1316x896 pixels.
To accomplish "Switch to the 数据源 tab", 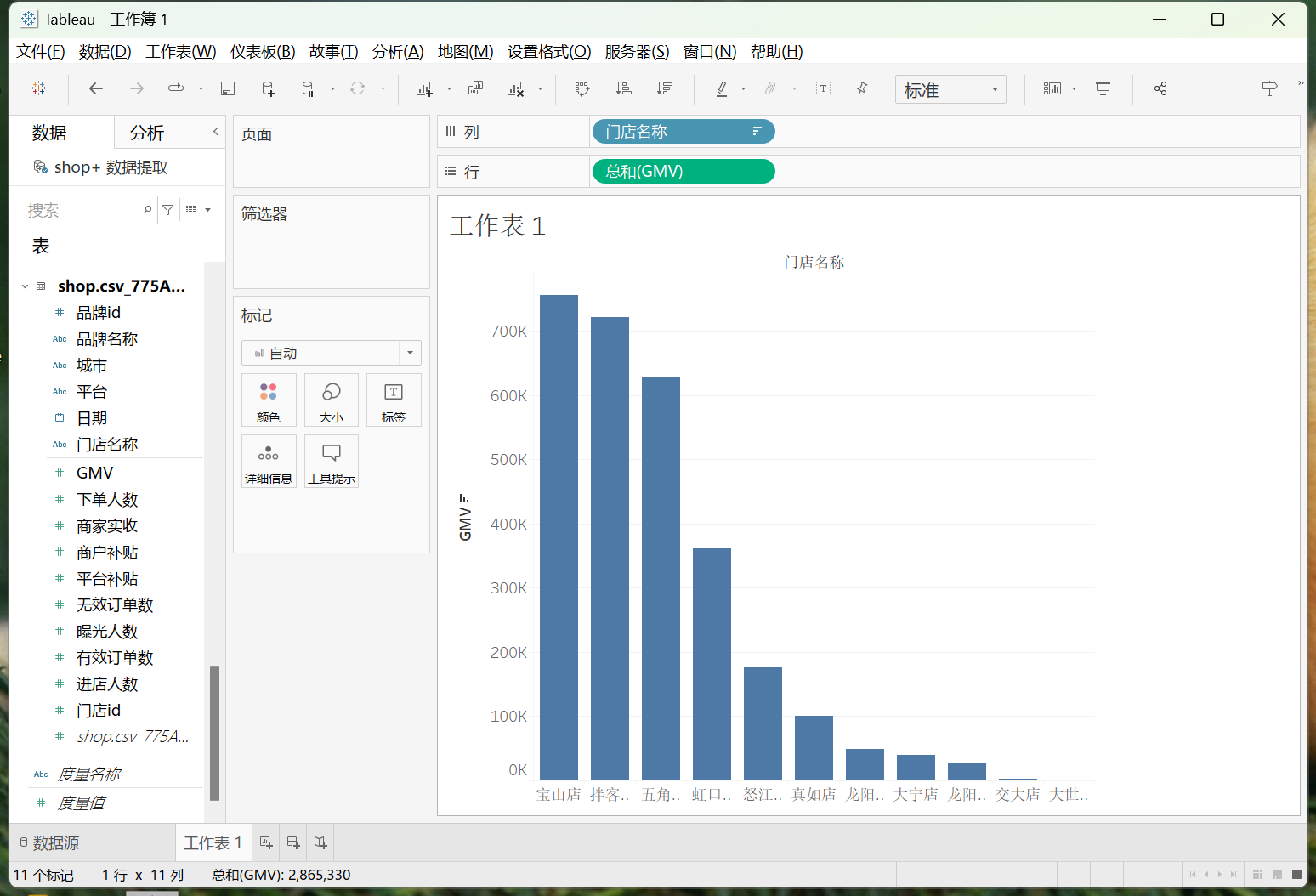I will point(49,842).
